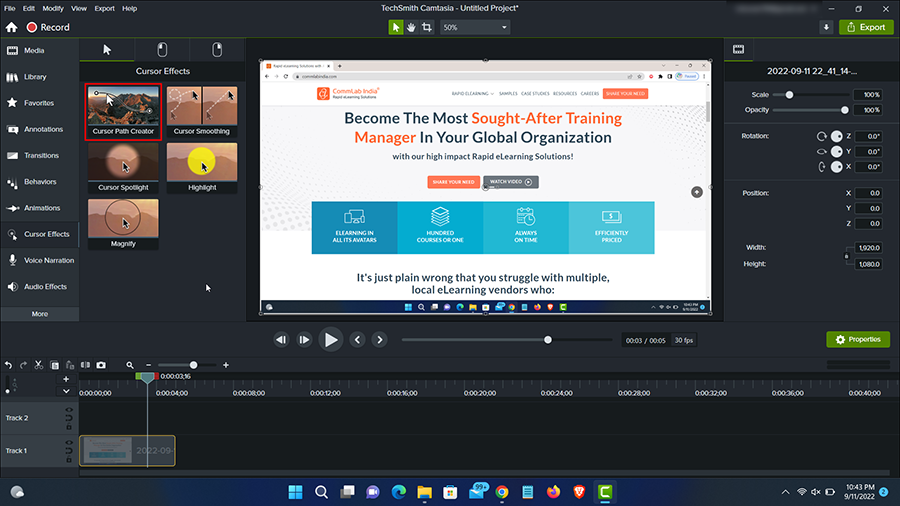
Task: Open the Transitions panel
Action: [x=39, y=155]
